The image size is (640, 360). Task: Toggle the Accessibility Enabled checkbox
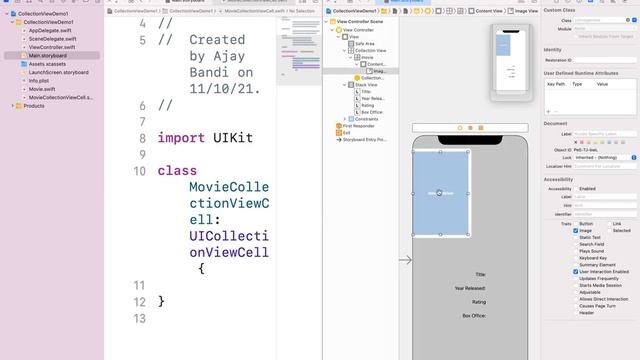pyautogui.click(x=576, y=189)
